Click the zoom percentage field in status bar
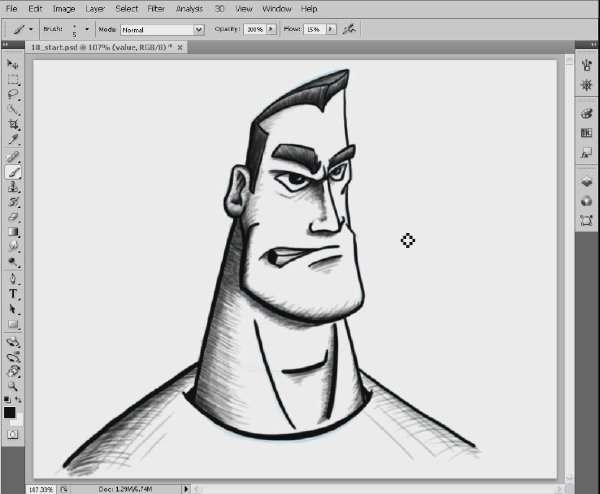Viewport: 600px width, 494px height. click(x=41, y=489)
